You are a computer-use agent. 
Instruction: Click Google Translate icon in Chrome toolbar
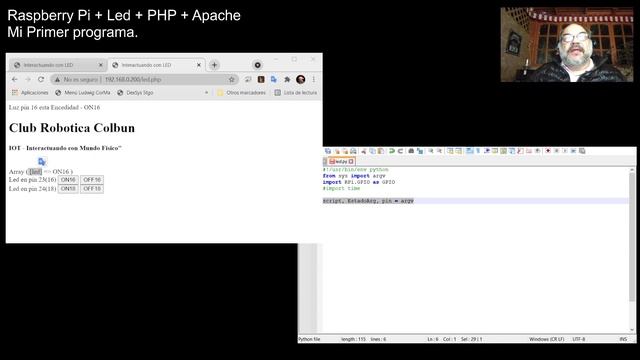pos(274,80)
